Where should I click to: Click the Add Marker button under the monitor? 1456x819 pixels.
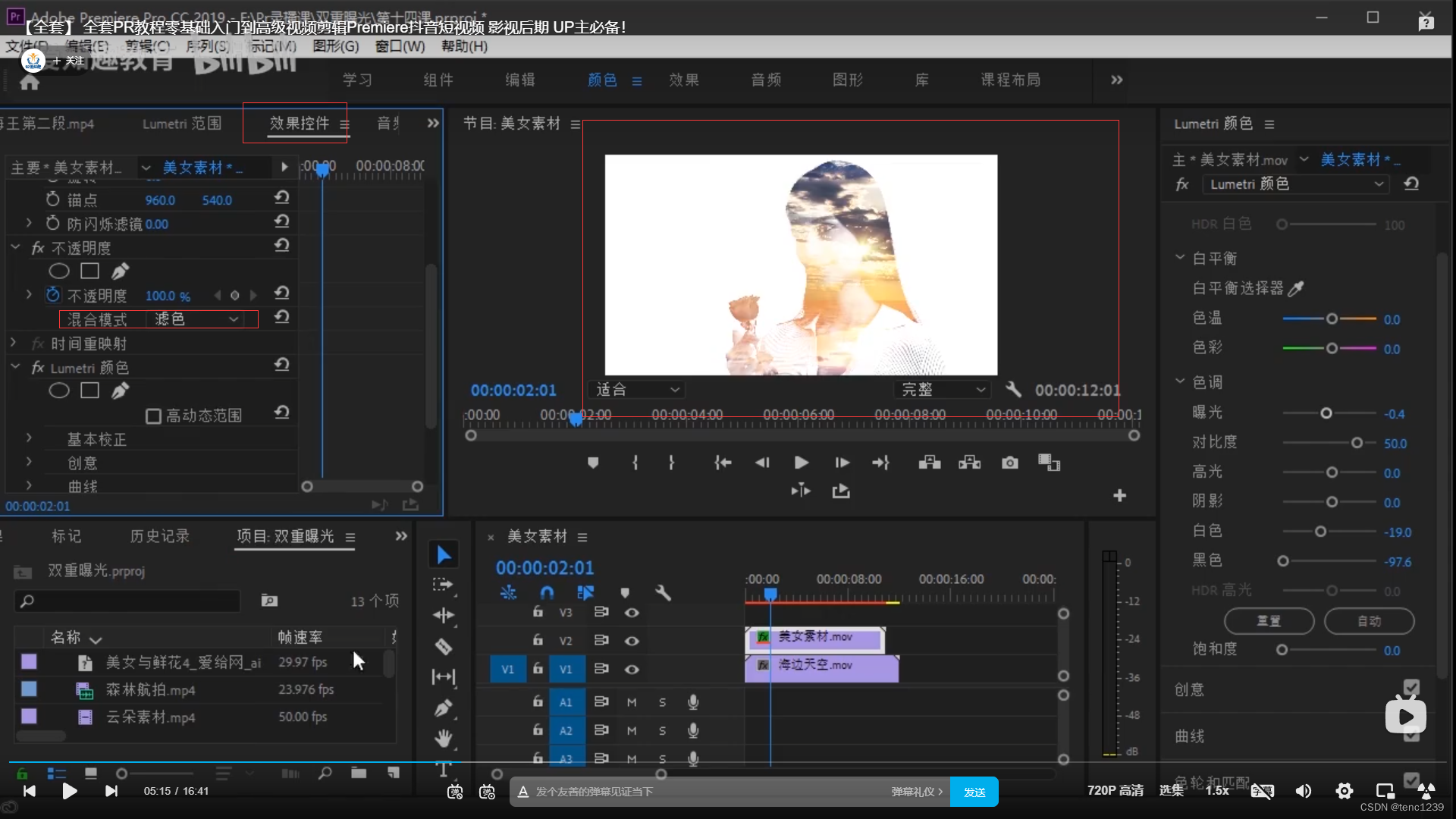(593, 463)
